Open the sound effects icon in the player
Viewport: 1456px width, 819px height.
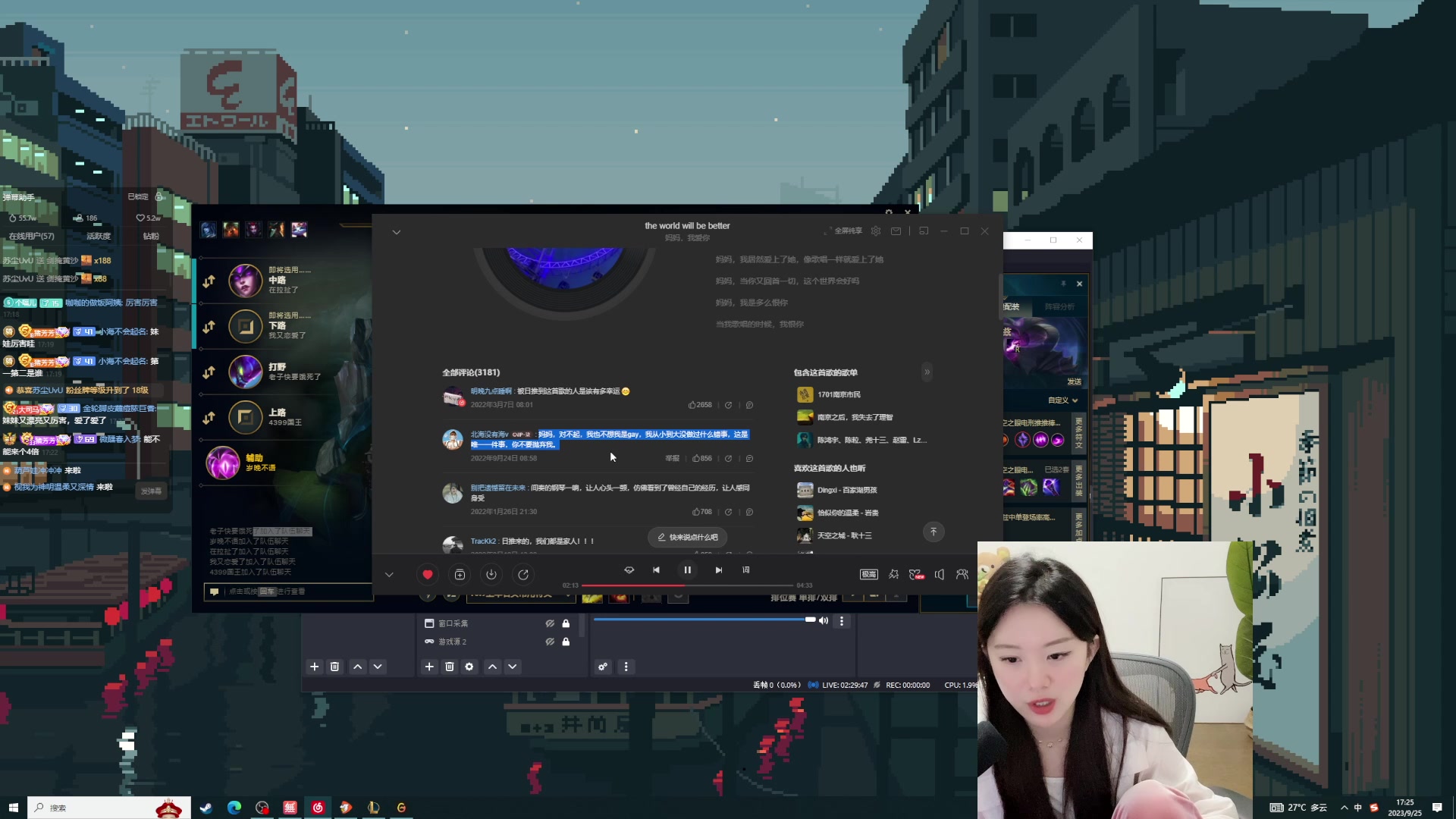893,575
